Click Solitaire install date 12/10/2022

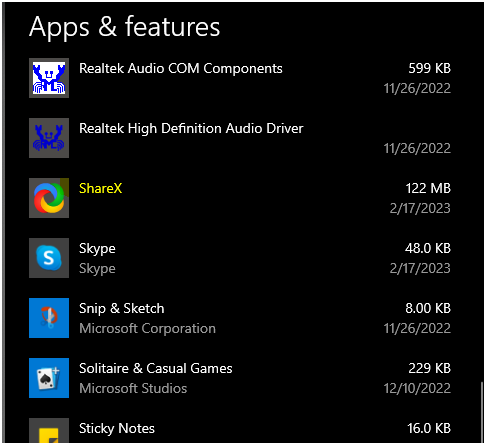click(417, 389)
